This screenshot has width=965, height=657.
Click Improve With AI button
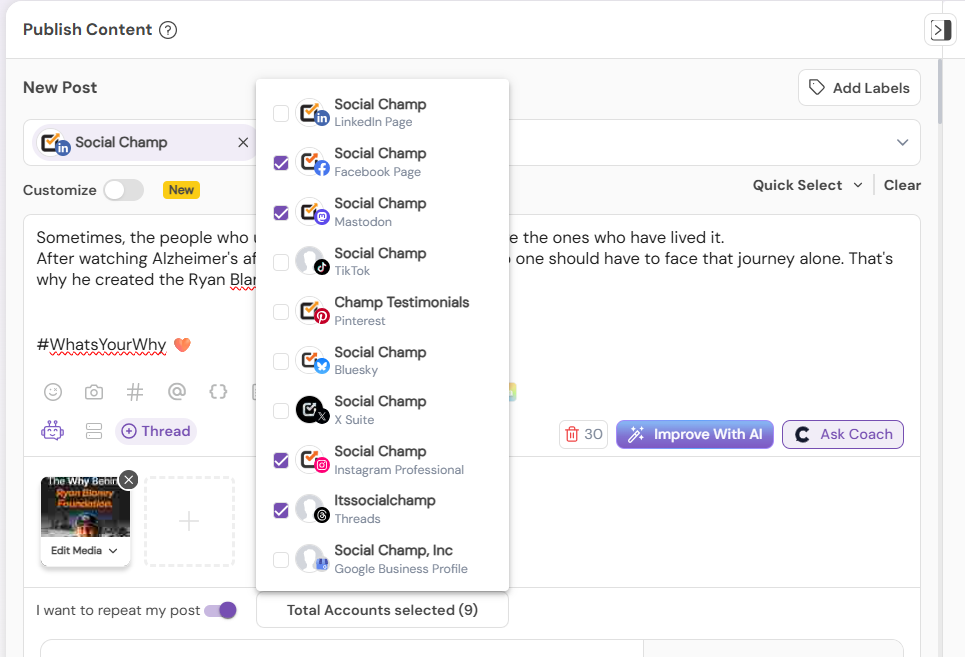[x=694, y=434]
